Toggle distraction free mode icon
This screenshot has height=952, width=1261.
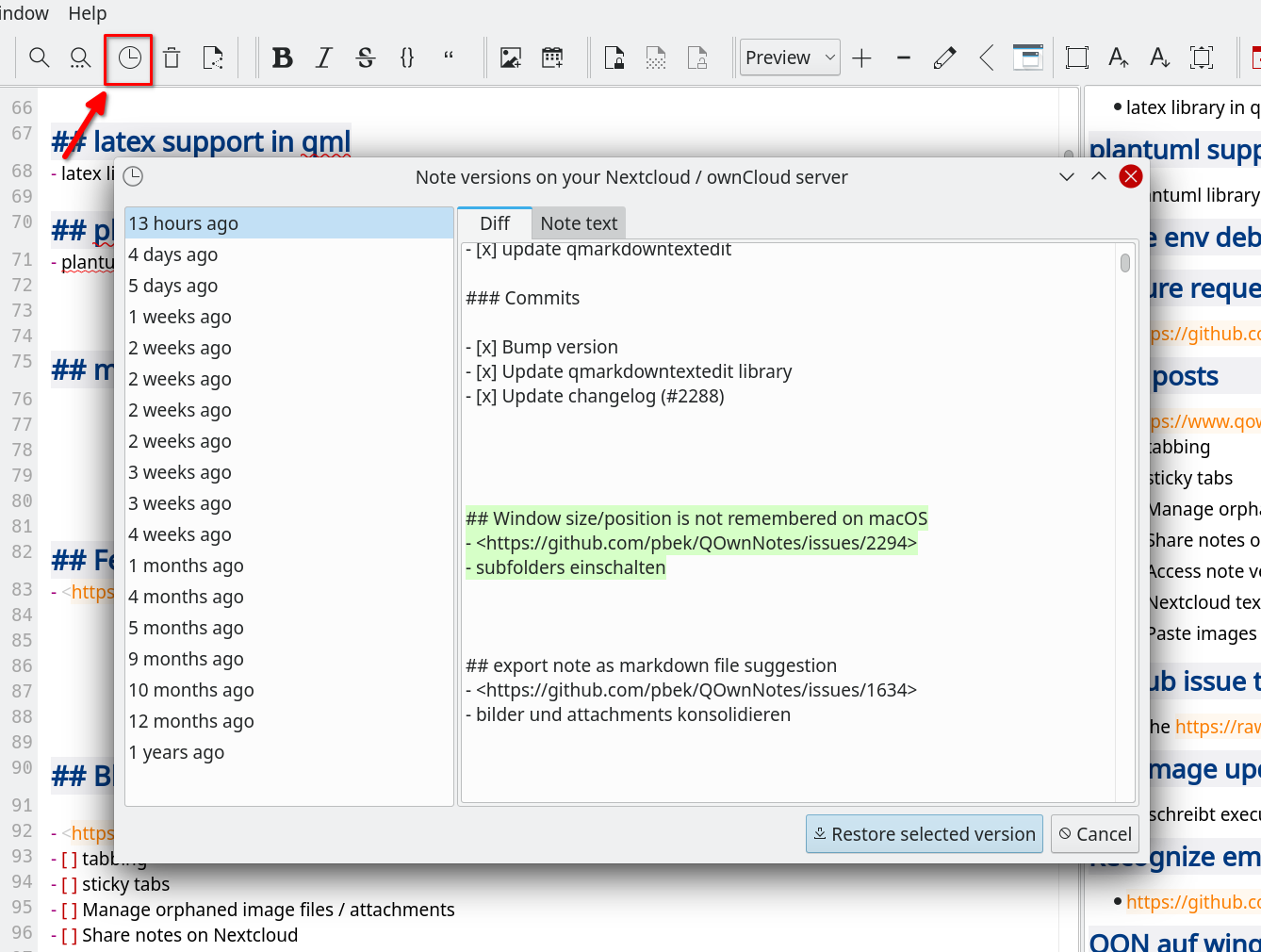click(x=1076, y=58)
